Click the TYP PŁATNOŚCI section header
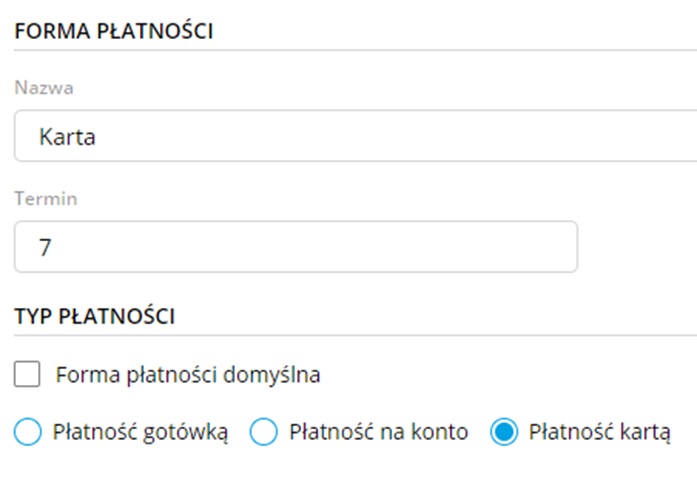 click(94, 316)
